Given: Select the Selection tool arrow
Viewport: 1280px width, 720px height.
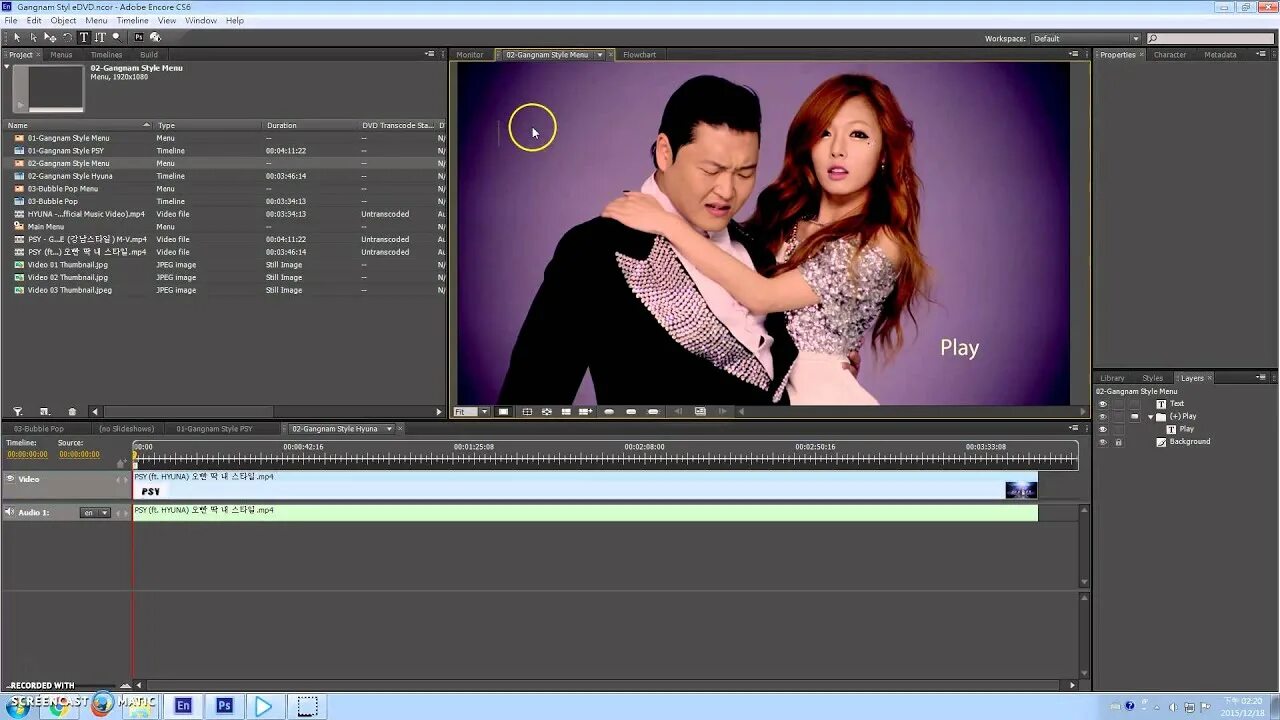Looking at the screenshot, I should click(x=17, y=37).
